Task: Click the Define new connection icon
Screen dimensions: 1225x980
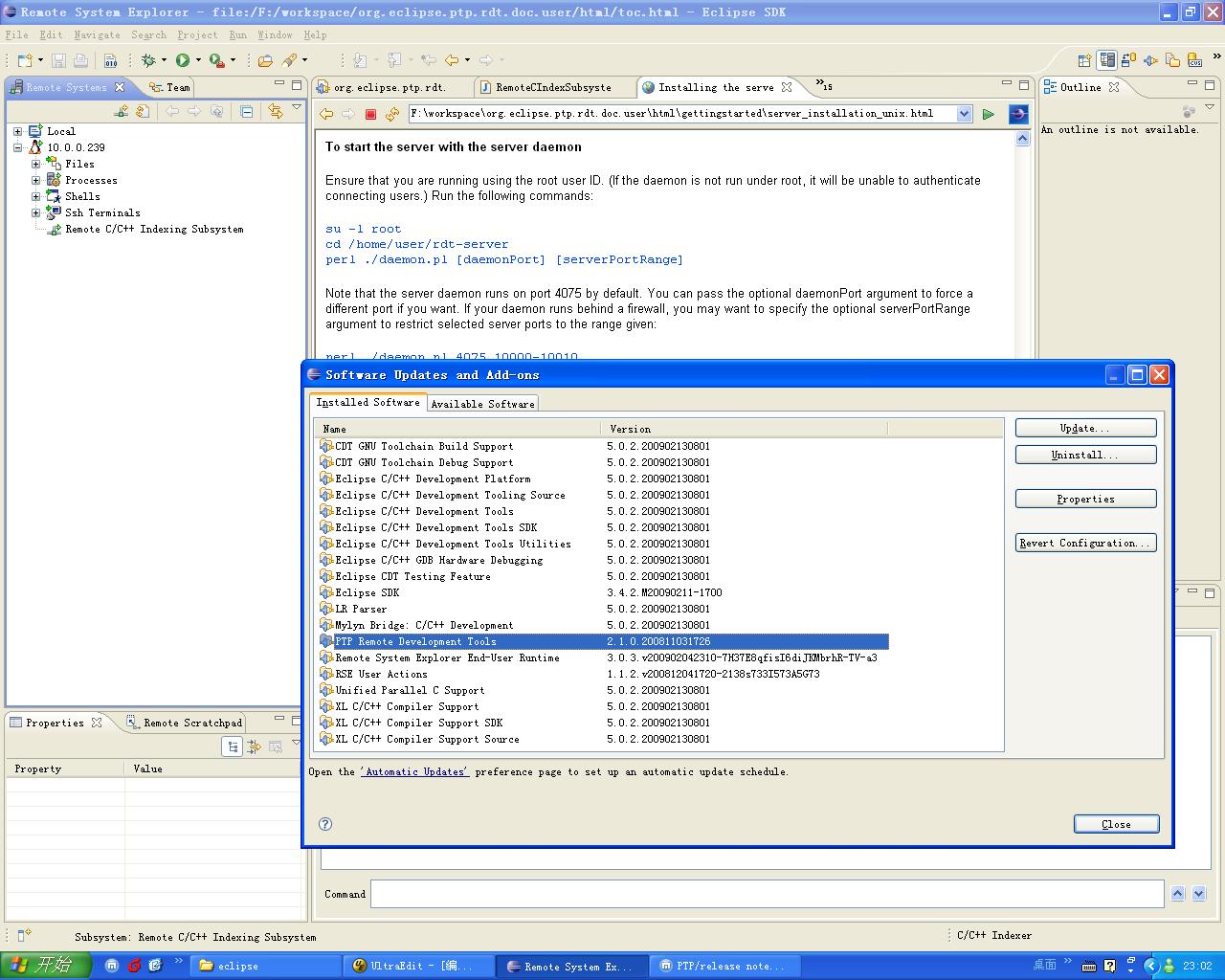Action: (x=121, y=112)
